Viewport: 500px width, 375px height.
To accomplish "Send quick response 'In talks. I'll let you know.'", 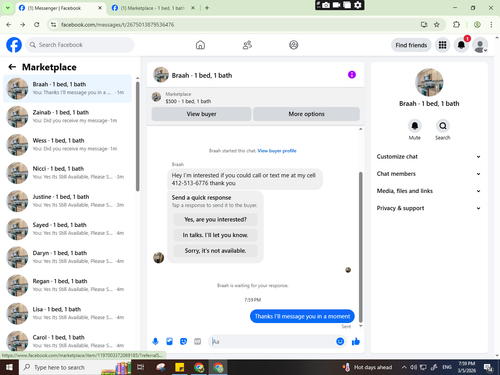I will (215, 235).
